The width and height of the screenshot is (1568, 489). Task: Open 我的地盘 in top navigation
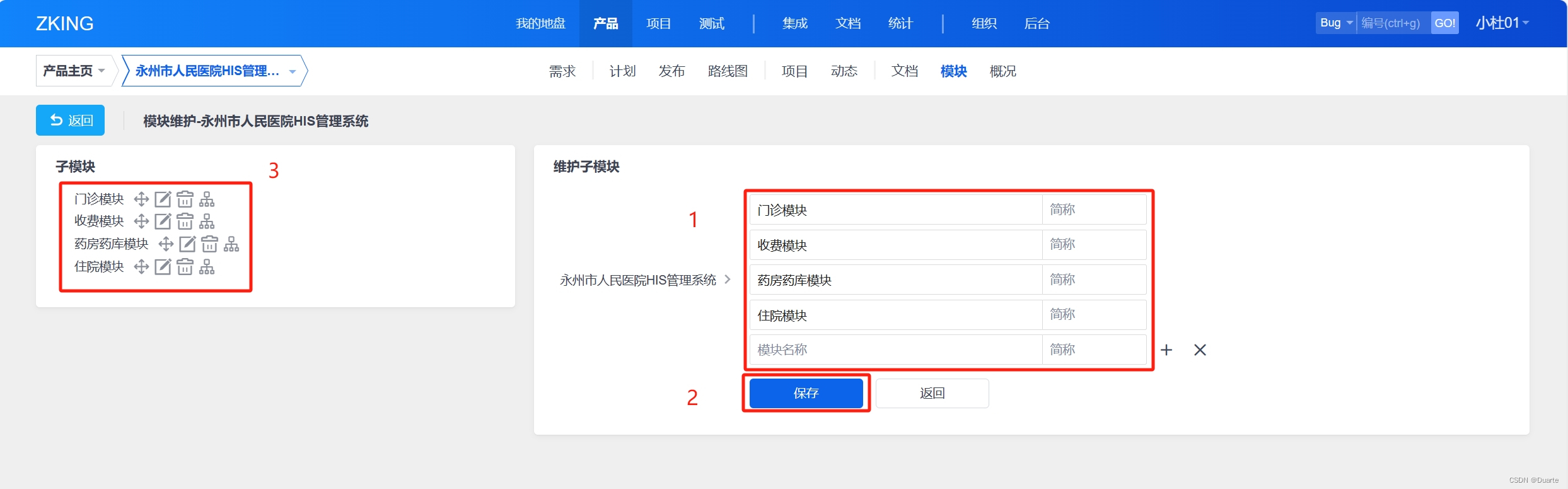point(540,23)
